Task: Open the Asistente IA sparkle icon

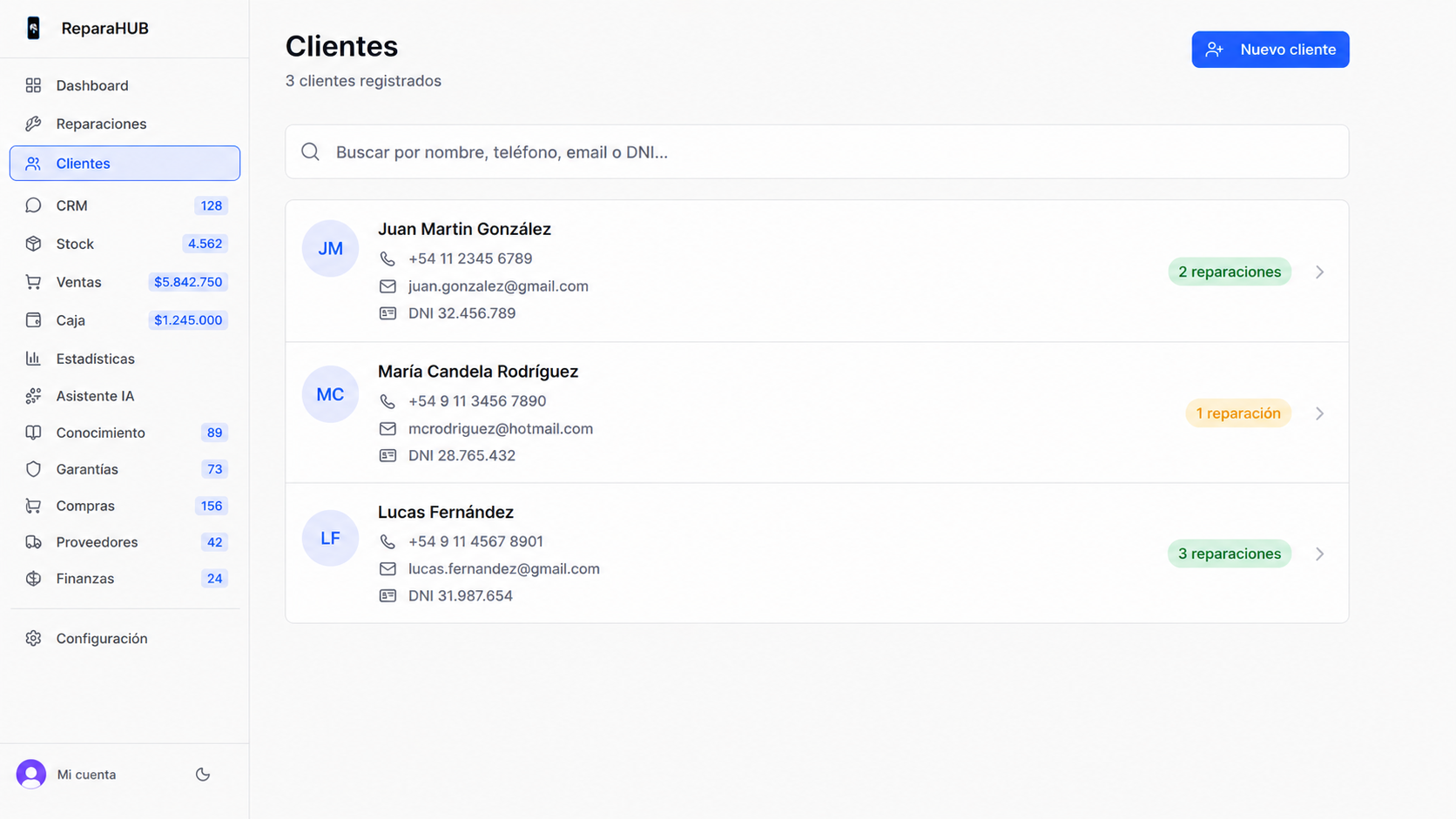Action: point(33,396)
